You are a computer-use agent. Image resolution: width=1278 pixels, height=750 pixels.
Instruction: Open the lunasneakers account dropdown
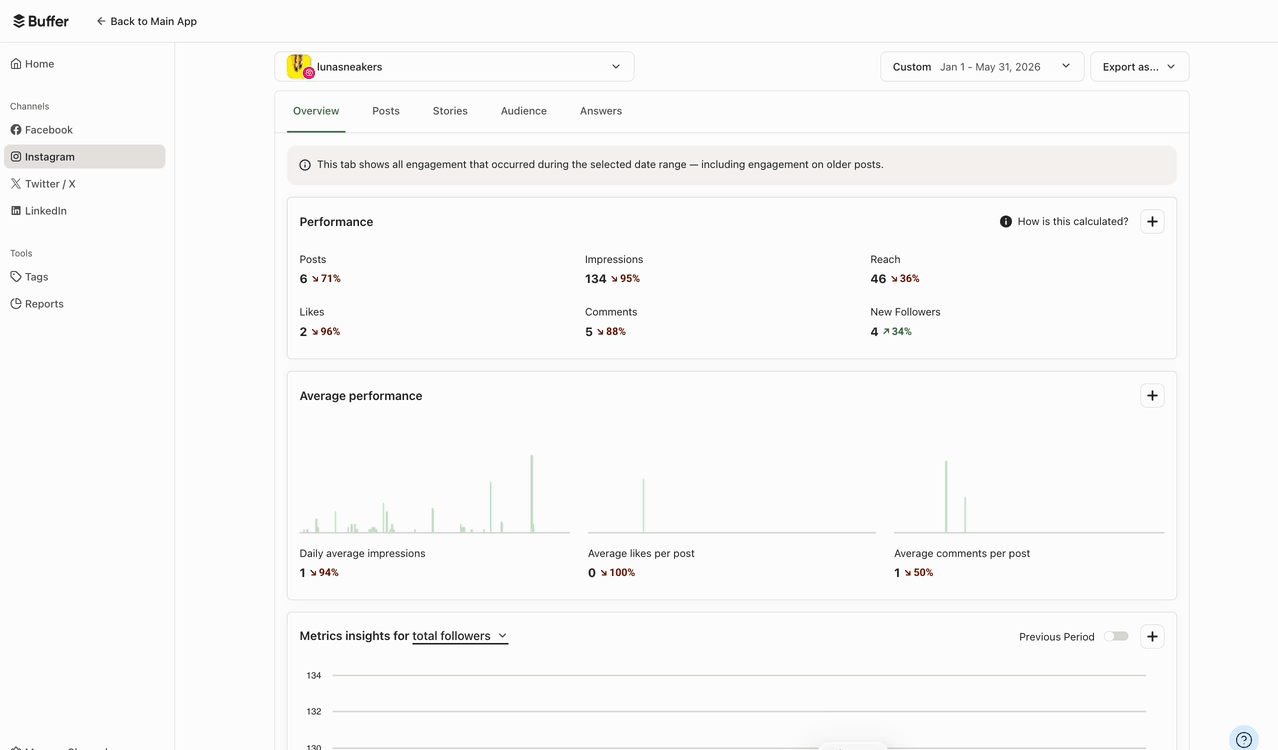[x=454, y=67]
